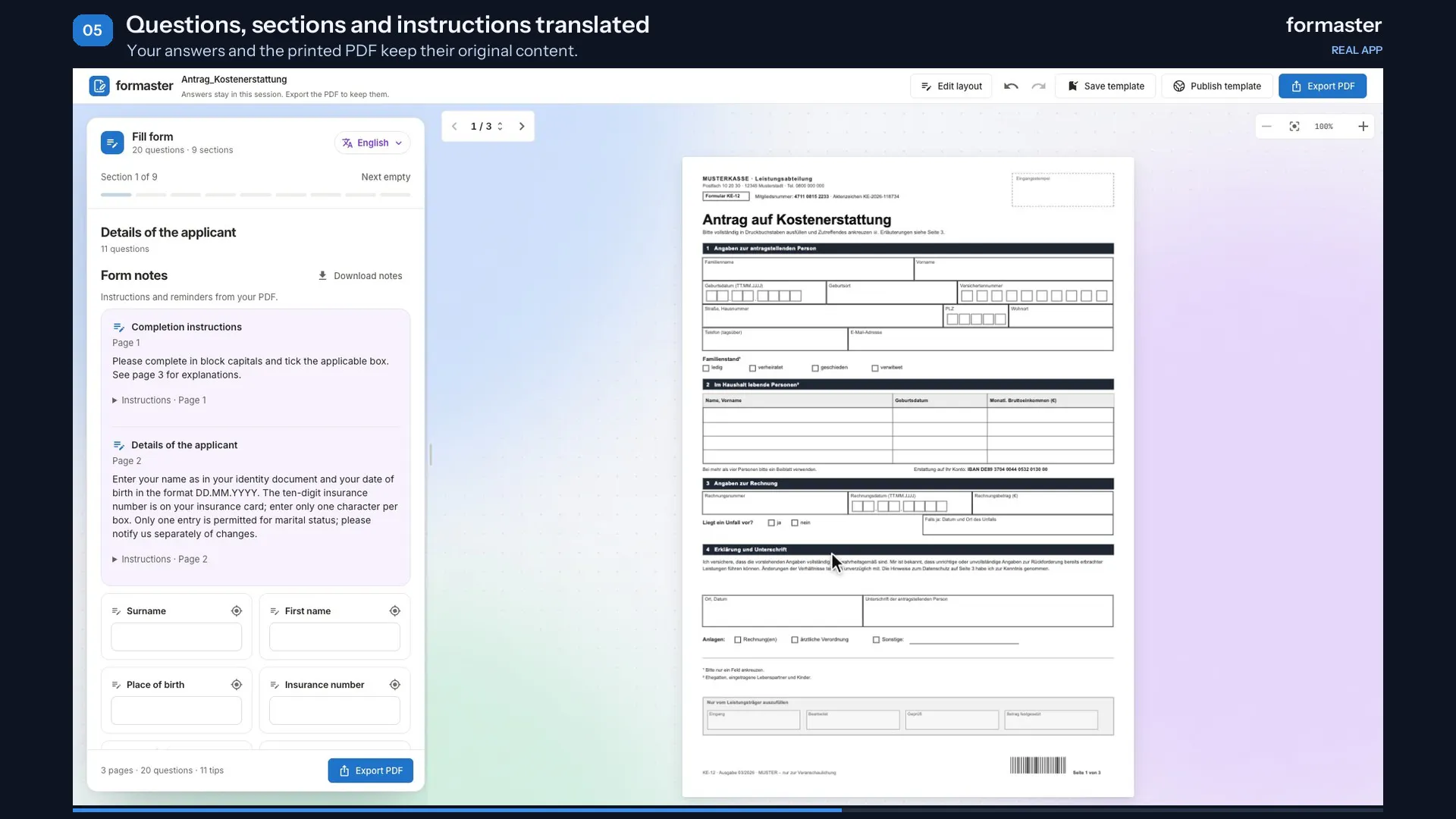
Task: Click Save template
Action: pos(1106,86)
